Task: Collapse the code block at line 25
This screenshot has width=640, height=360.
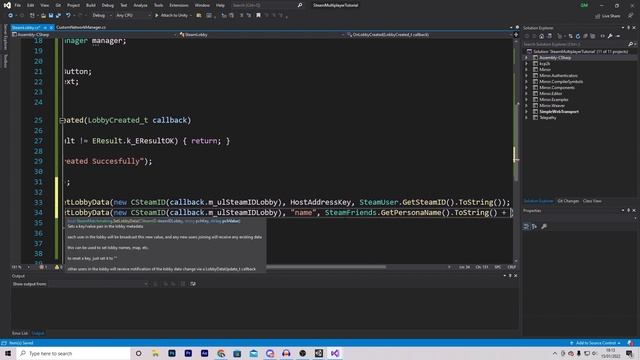Action: click(x=62, y=120)
